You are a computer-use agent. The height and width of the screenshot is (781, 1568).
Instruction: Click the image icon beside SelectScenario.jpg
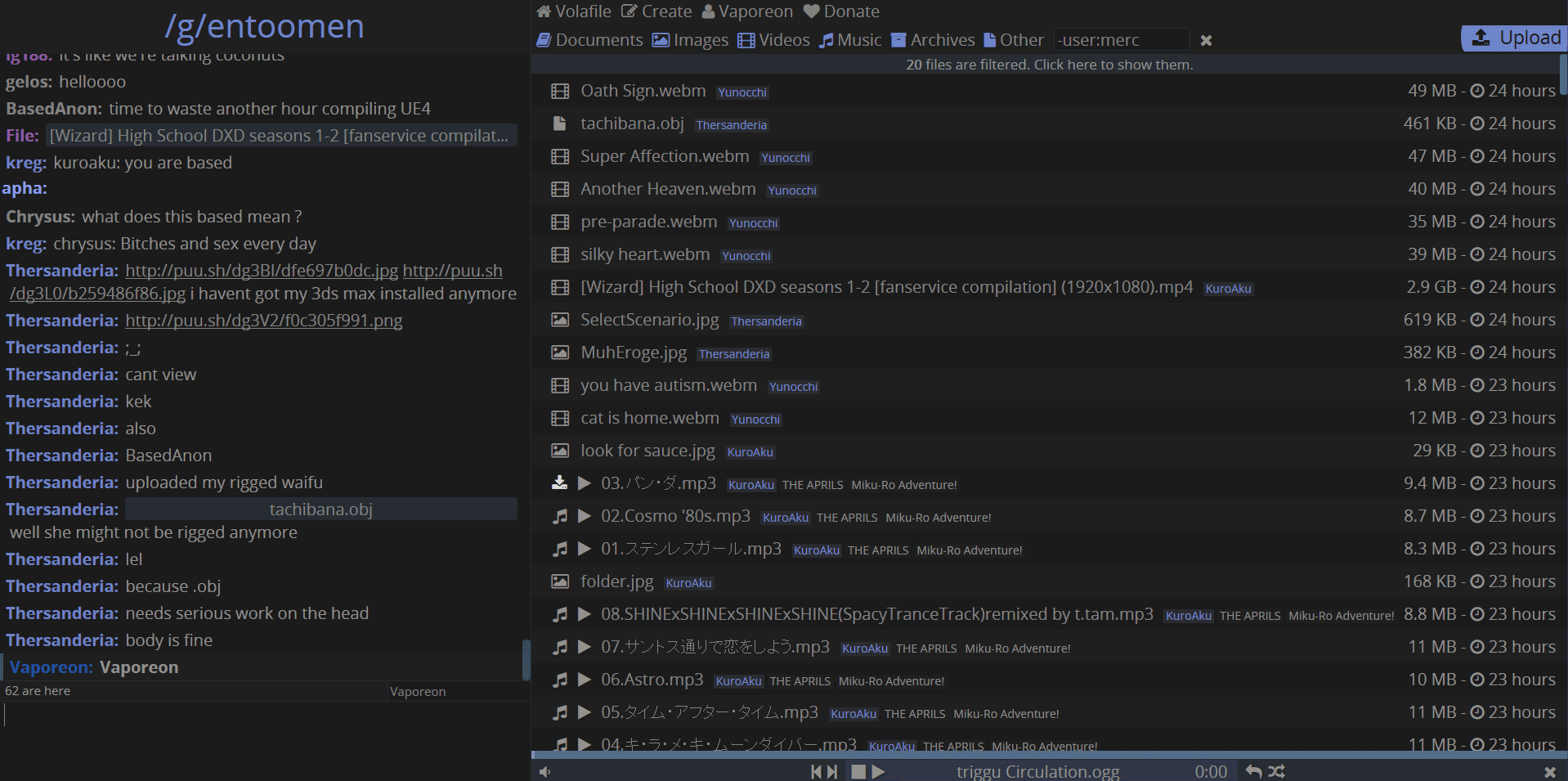coord(560,320)
